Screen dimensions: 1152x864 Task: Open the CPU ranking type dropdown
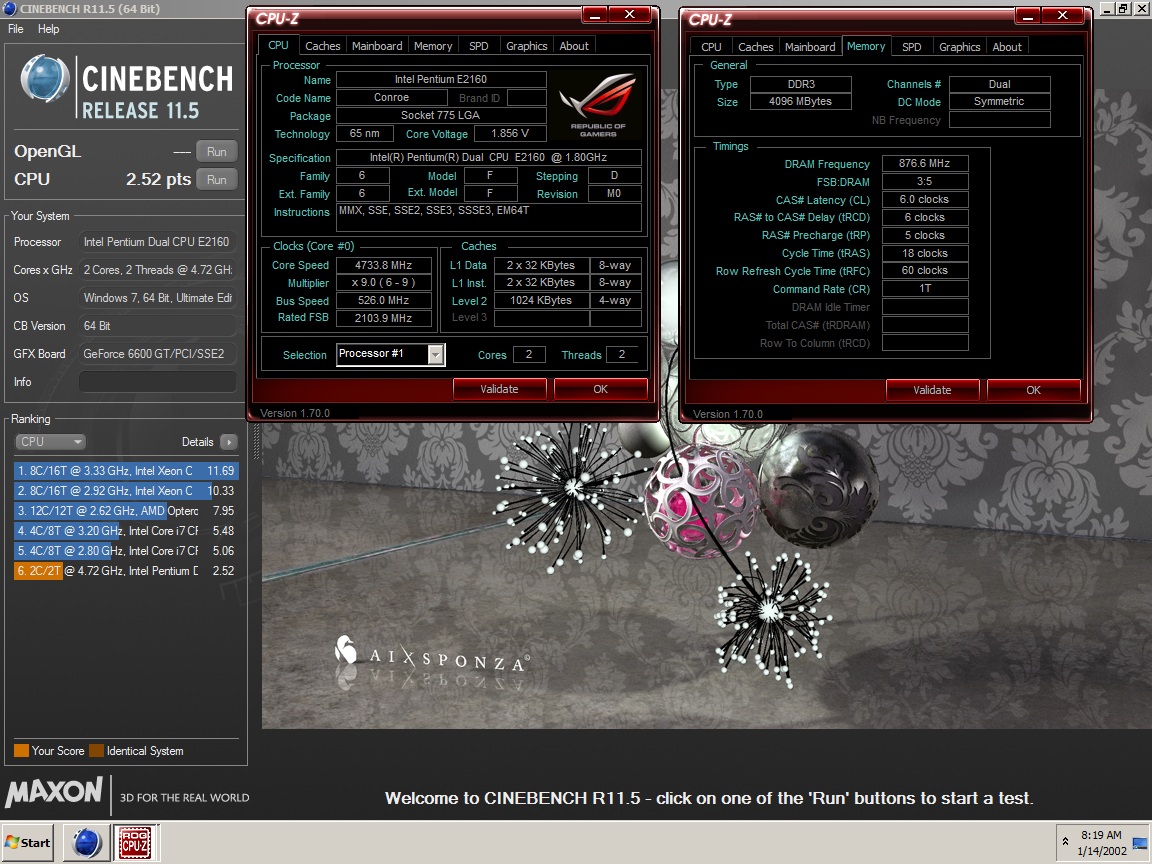(x=50, y=442)
